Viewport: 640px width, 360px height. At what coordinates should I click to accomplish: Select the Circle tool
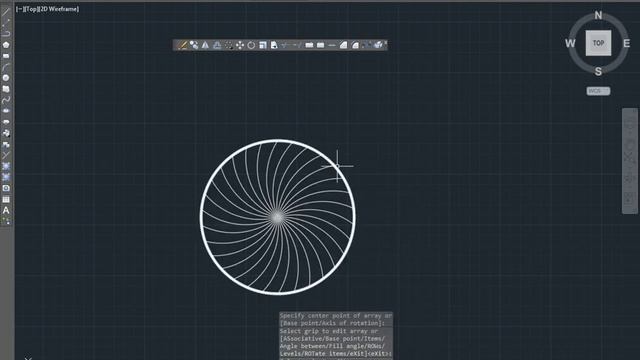[6, 78]
